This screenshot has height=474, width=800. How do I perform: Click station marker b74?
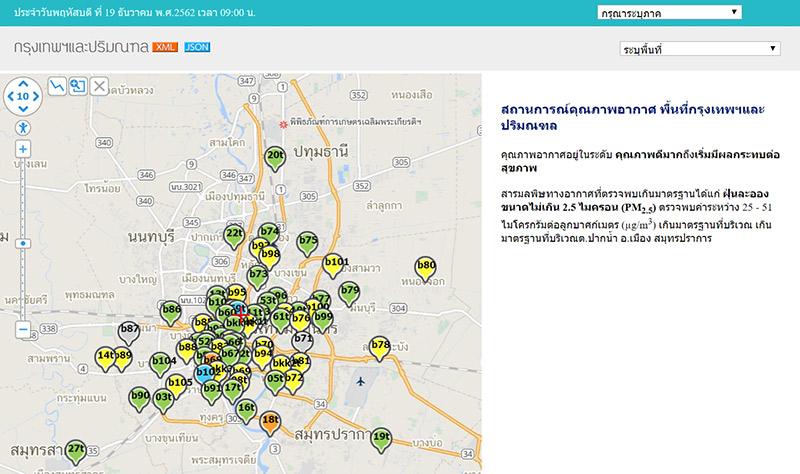(269, 235)
